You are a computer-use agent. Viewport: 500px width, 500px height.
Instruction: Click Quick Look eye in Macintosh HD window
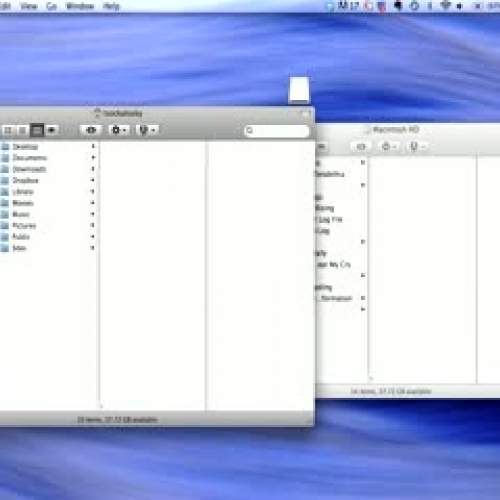[361, 146]
